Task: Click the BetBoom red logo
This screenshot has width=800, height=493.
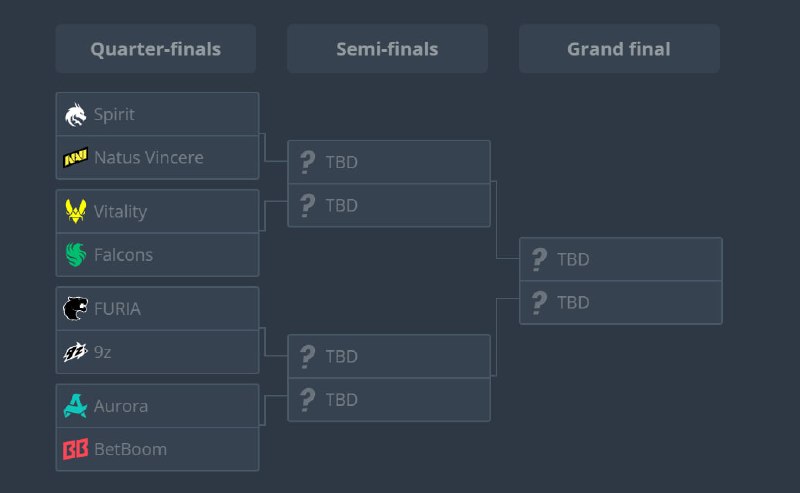Action: (76, 449)
